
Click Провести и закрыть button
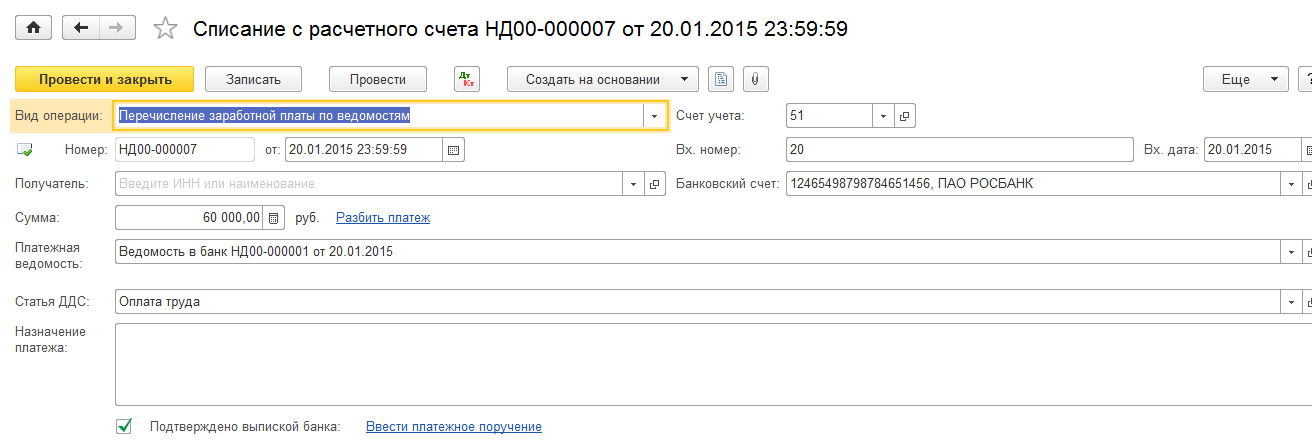pos(104,79)
